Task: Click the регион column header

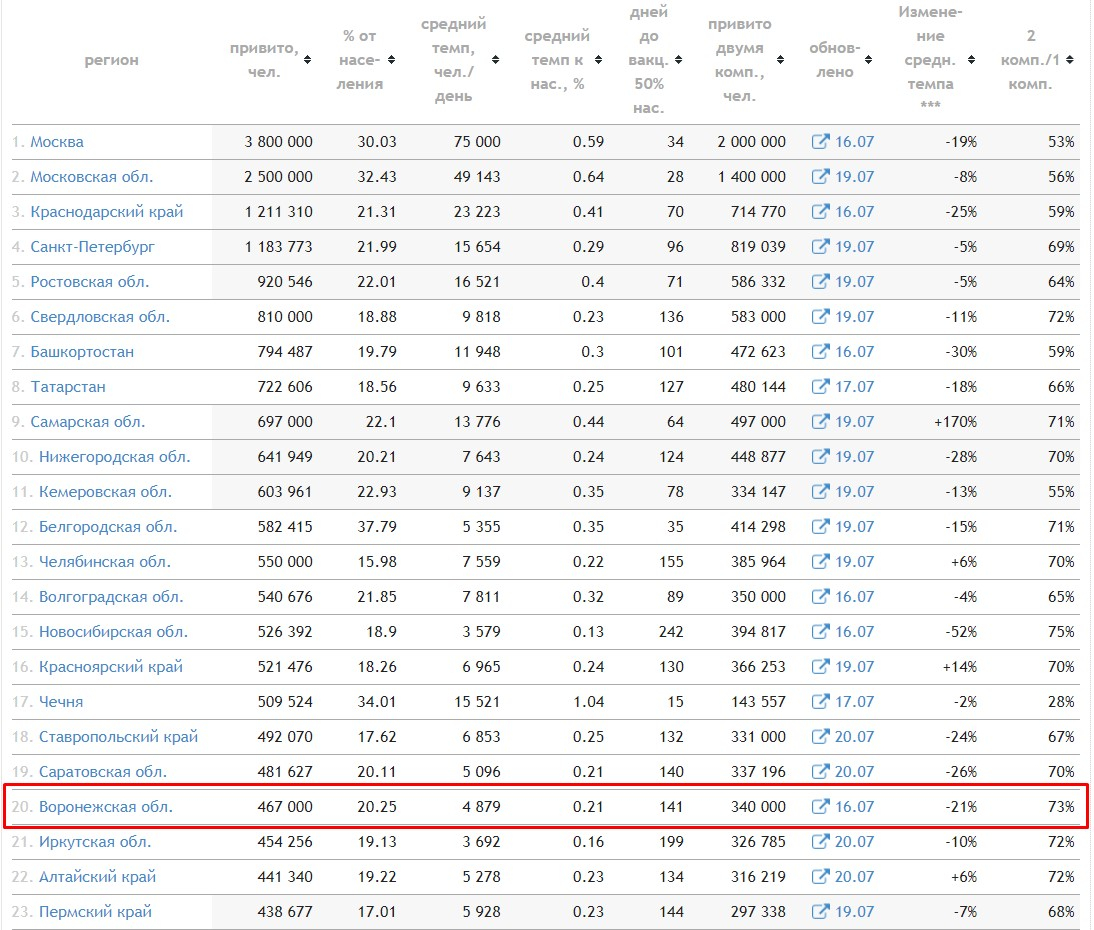Action: pos(111,60)
